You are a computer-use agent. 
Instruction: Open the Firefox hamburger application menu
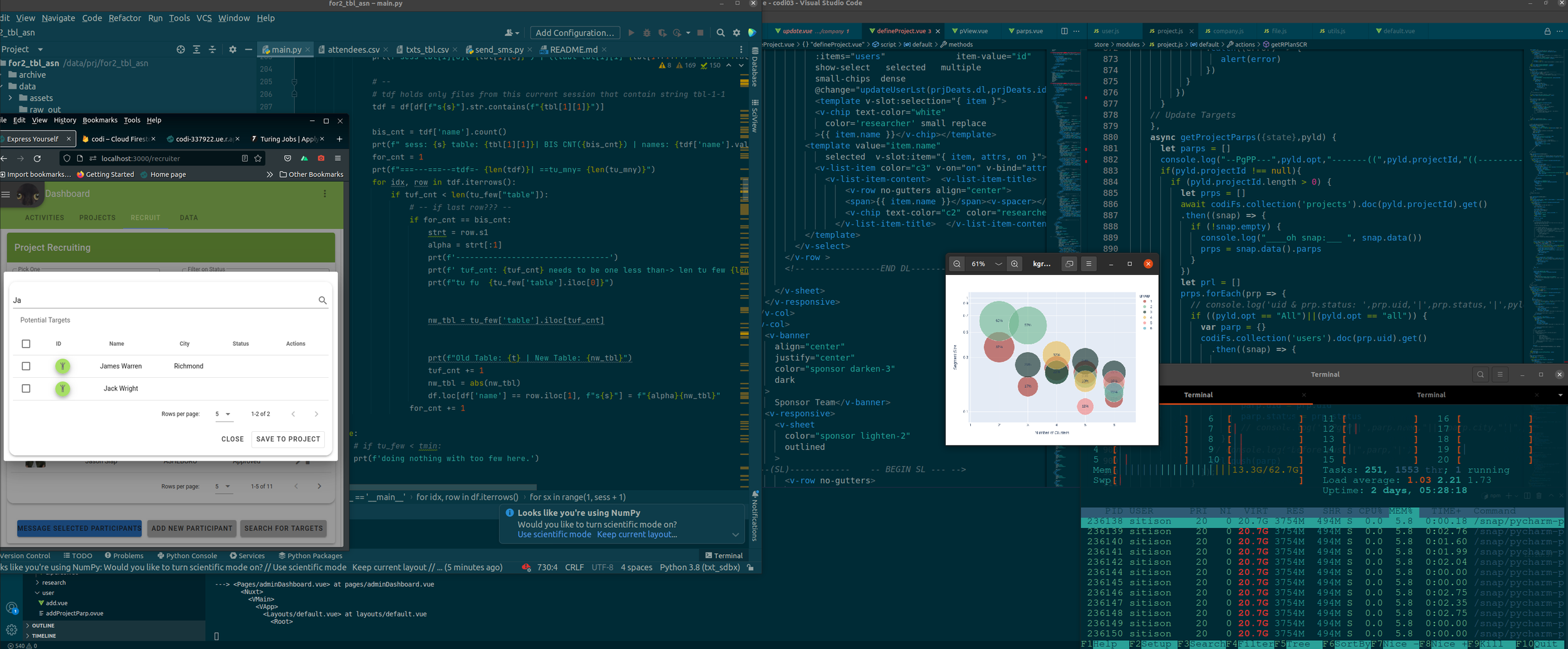(x=337, y=159)
